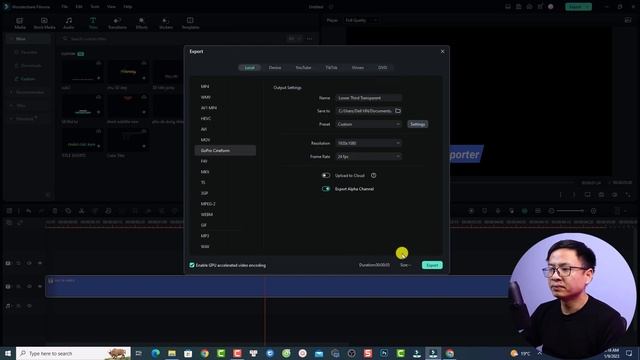Open File Explorer from the taskbar

[x=172, y=353]
